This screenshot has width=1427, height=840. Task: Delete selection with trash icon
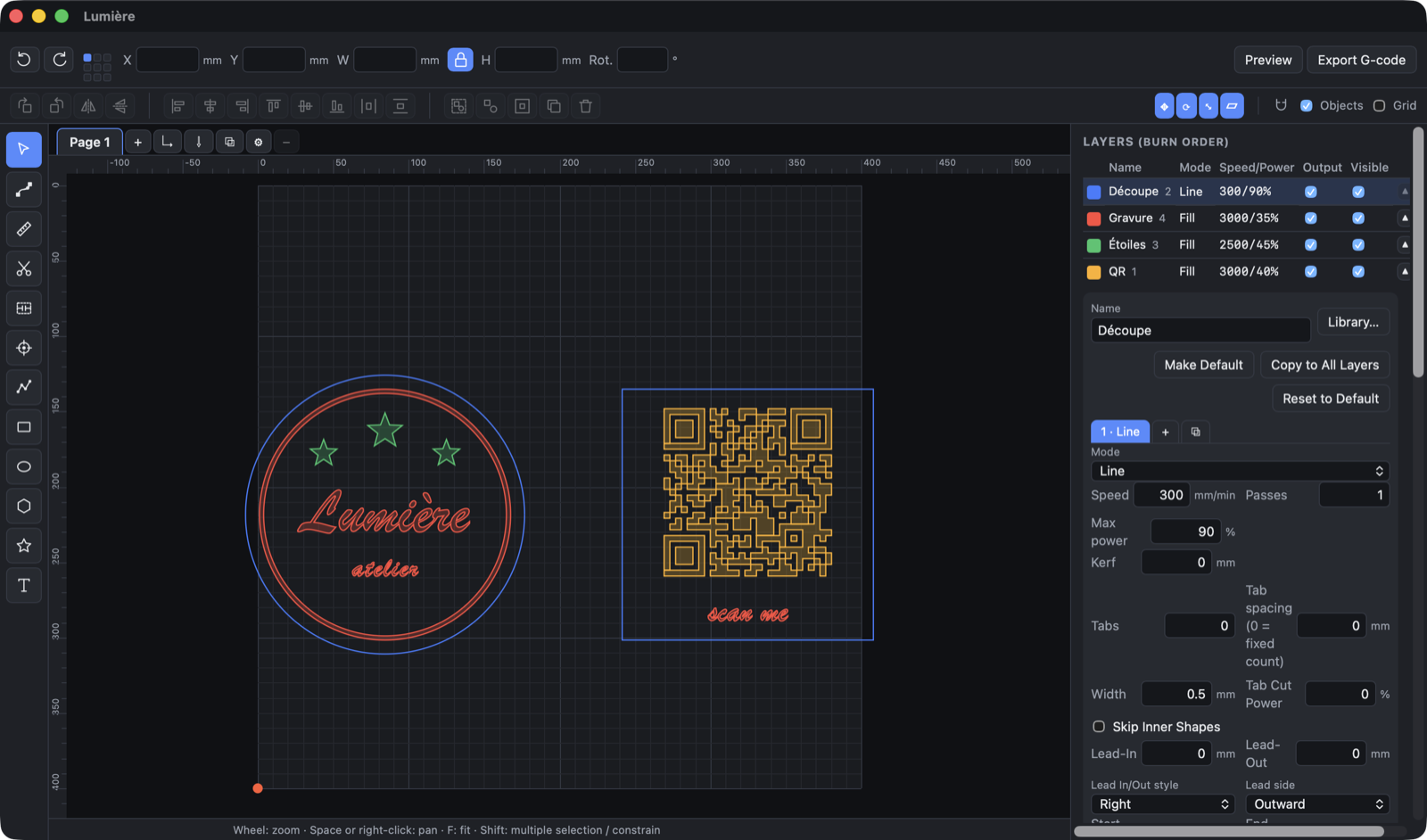(x=586, y=106)
